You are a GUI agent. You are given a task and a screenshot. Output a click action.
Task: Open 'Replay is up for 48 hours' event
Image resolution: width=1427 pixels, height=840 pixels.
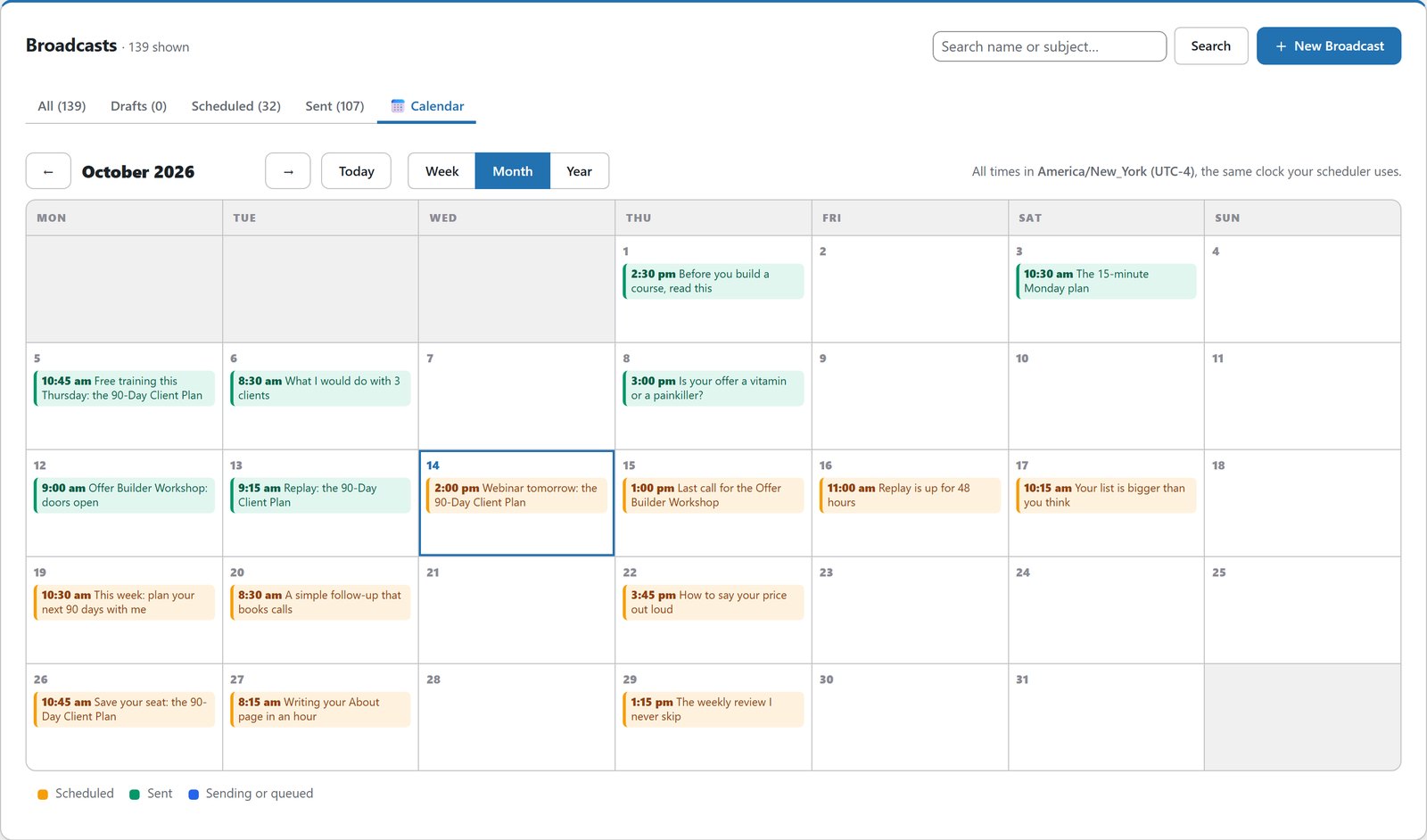tap(910, 495)
